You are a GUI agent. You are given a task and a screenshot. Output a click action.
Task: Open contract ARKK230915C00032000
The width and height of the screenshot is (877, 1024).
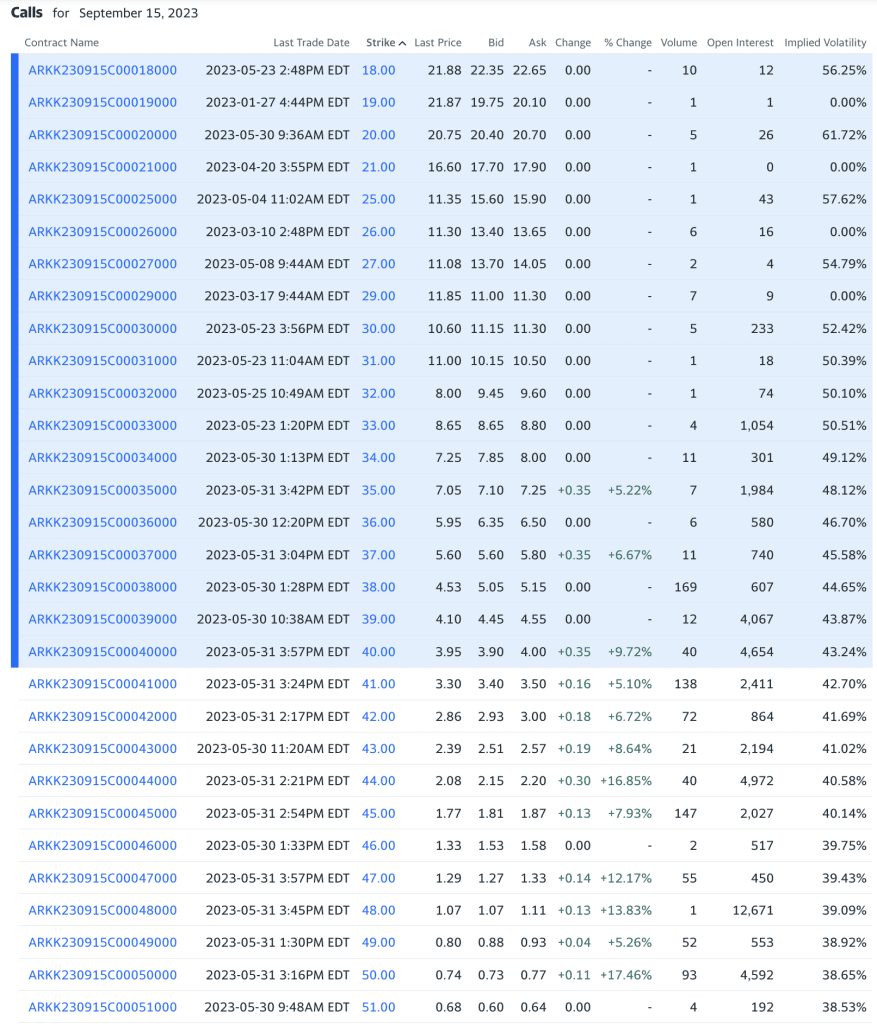[x=103, y=393]
